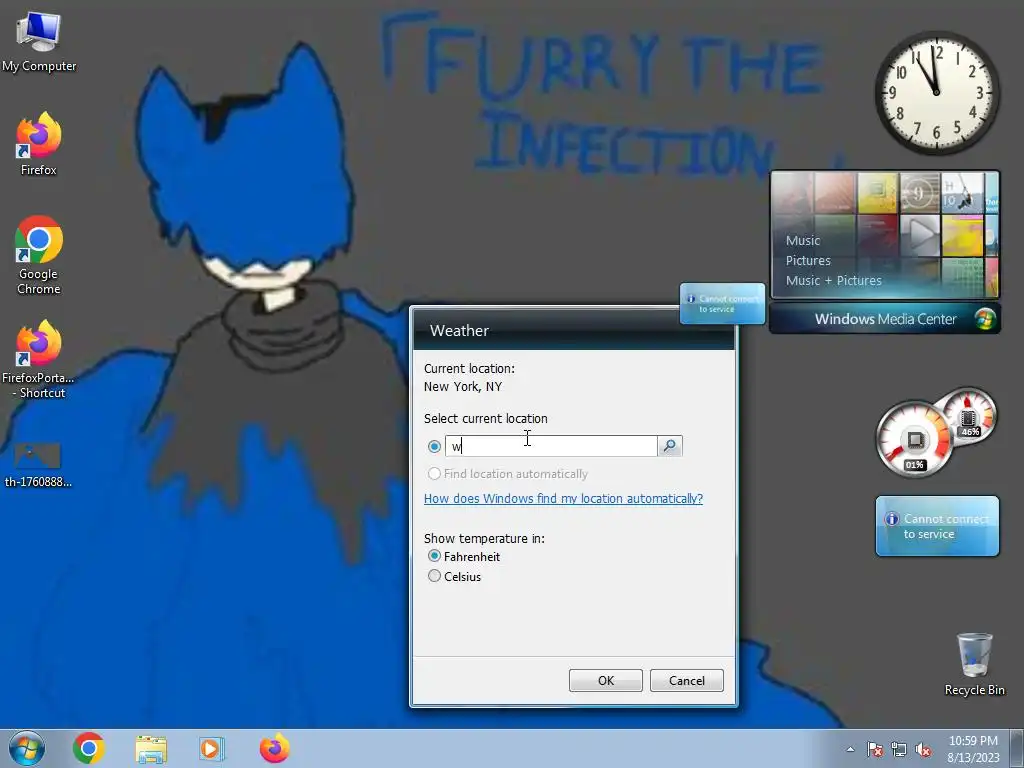Image resolution: width=1024 pixels, height=768 pixels.
Task: Select Music + Pictures in Media Center gadget
Action: point(833,281)
